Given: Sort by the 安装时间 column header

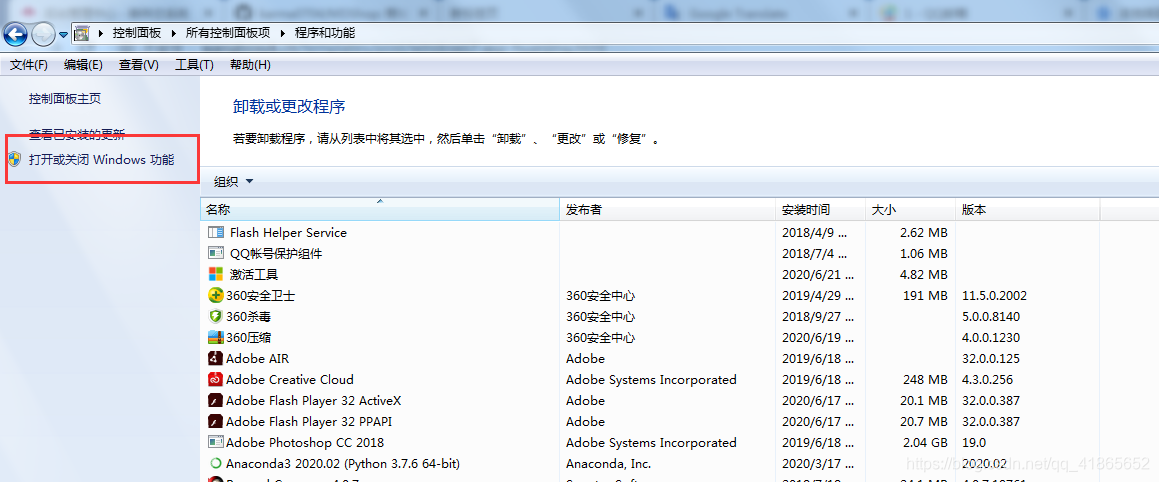Looking at the screenshot, I should [820, 210].
